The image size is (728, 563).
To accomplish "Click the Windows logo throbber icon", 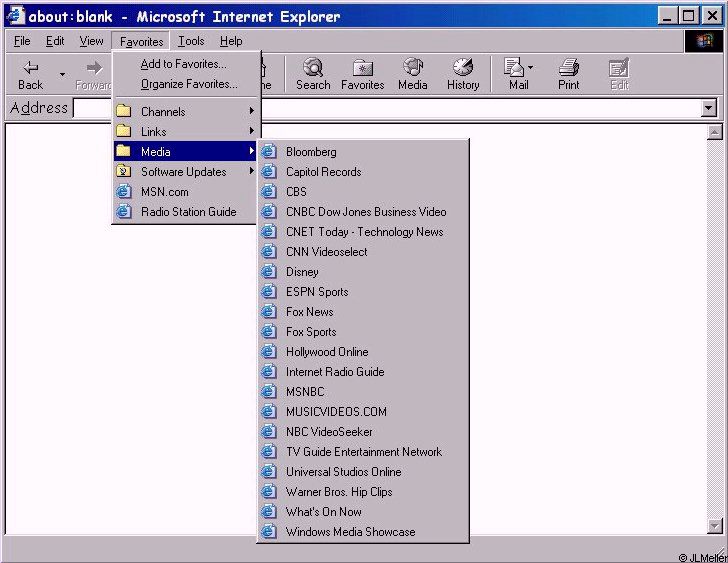I will click(x=704, y=41).
